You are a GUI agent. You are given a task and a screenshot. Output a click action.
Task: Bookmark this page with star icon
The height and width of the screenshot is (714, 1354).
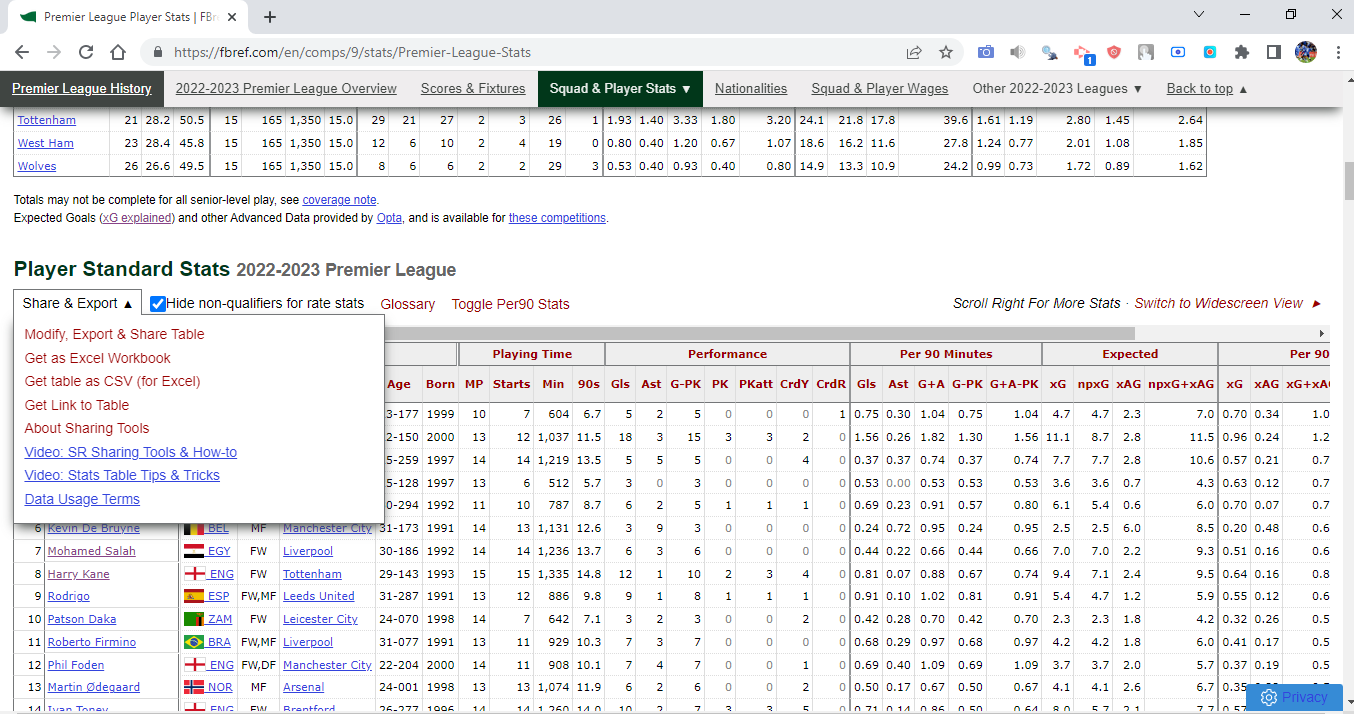pyautogui.click(x=946, y=52)
